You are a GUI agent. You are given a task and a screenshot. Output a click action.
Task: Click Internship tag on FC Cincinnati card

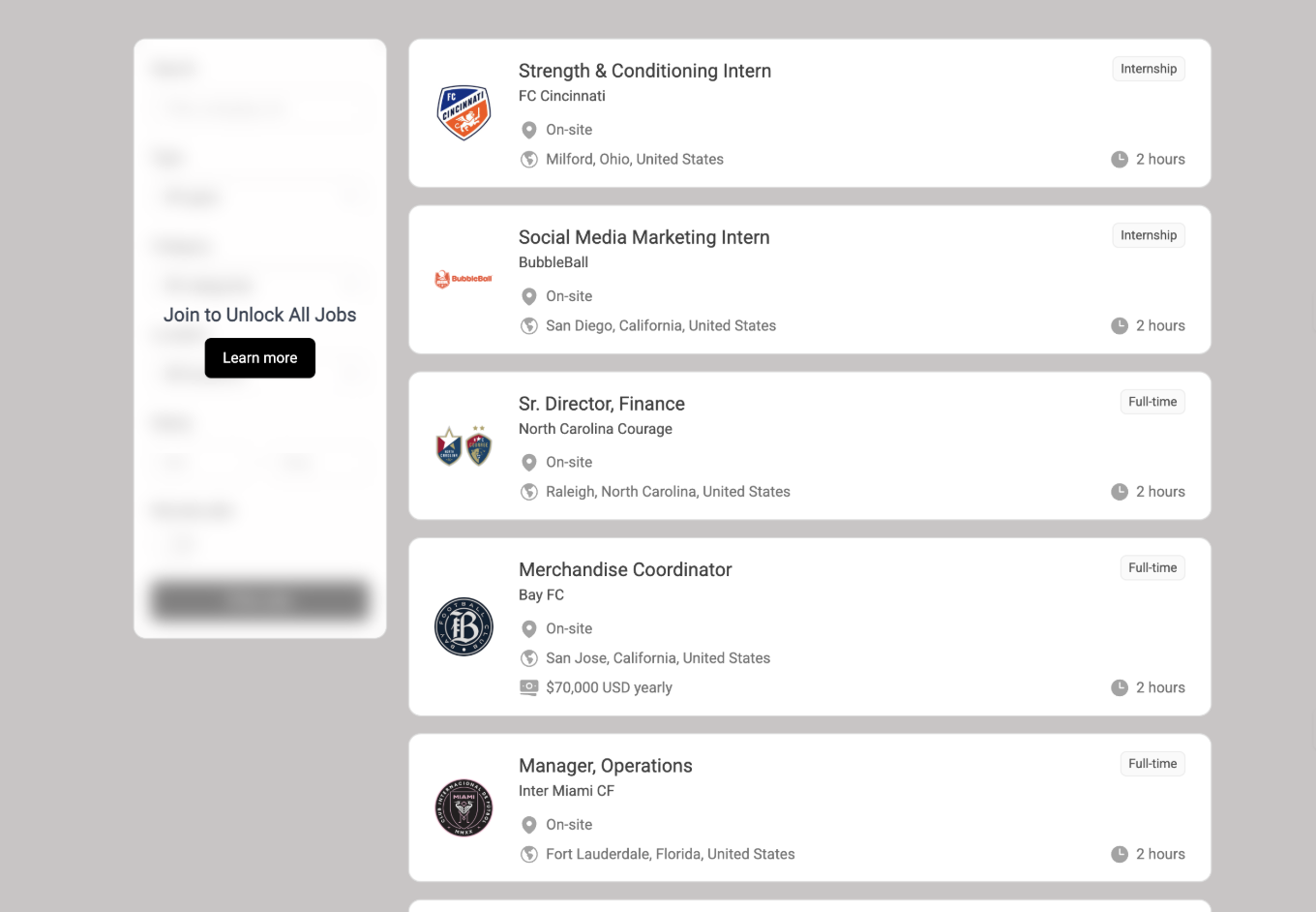[x=1149, y=69]
